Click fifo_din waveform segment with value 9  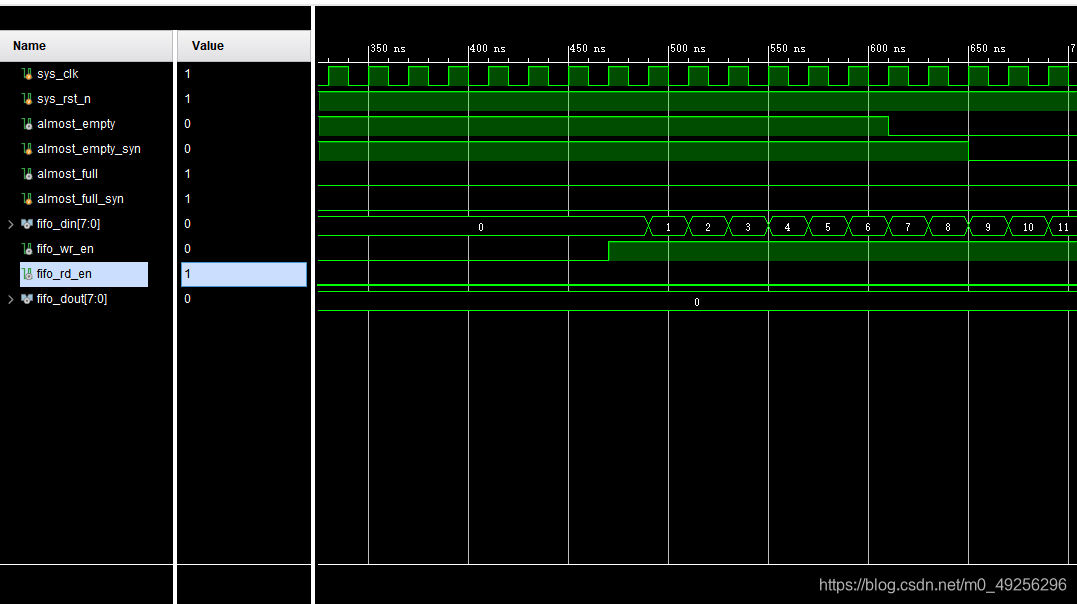(x=988, y=227)
